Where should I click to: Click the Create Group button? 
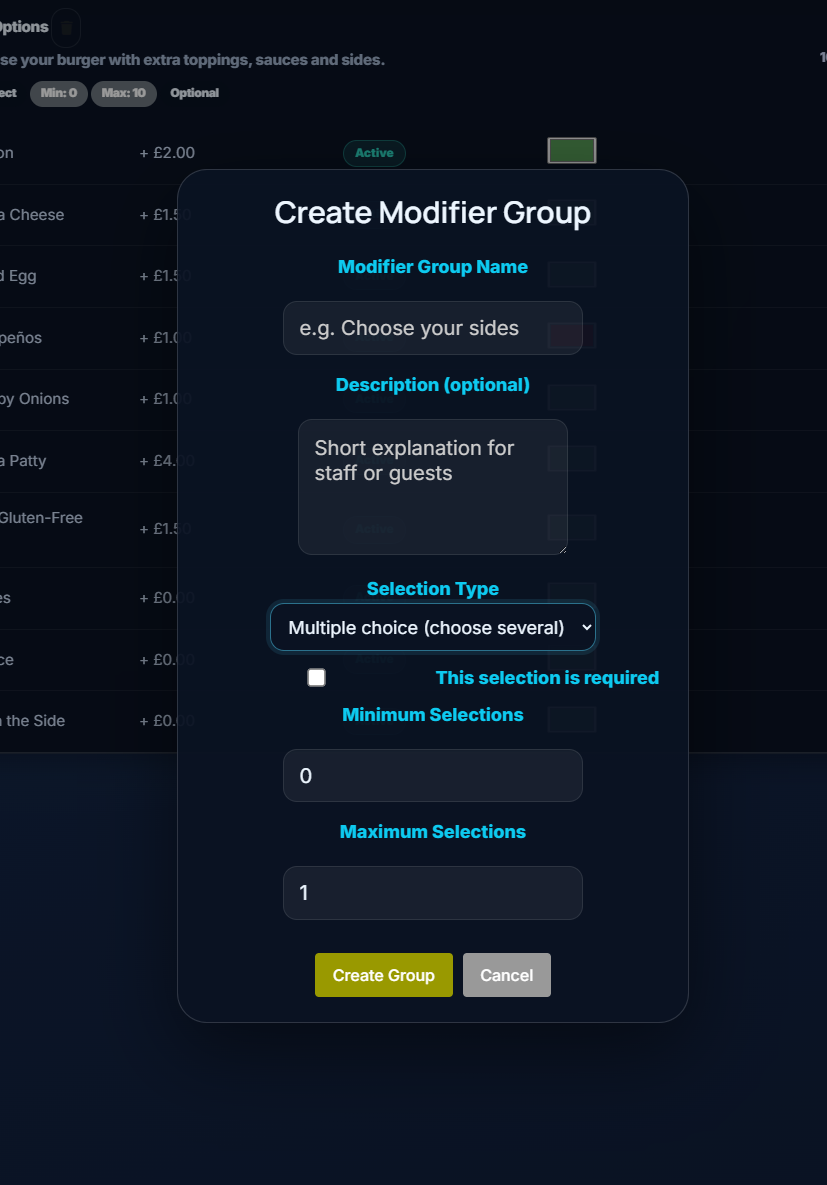pyautogui.click(x=384, y=975)
